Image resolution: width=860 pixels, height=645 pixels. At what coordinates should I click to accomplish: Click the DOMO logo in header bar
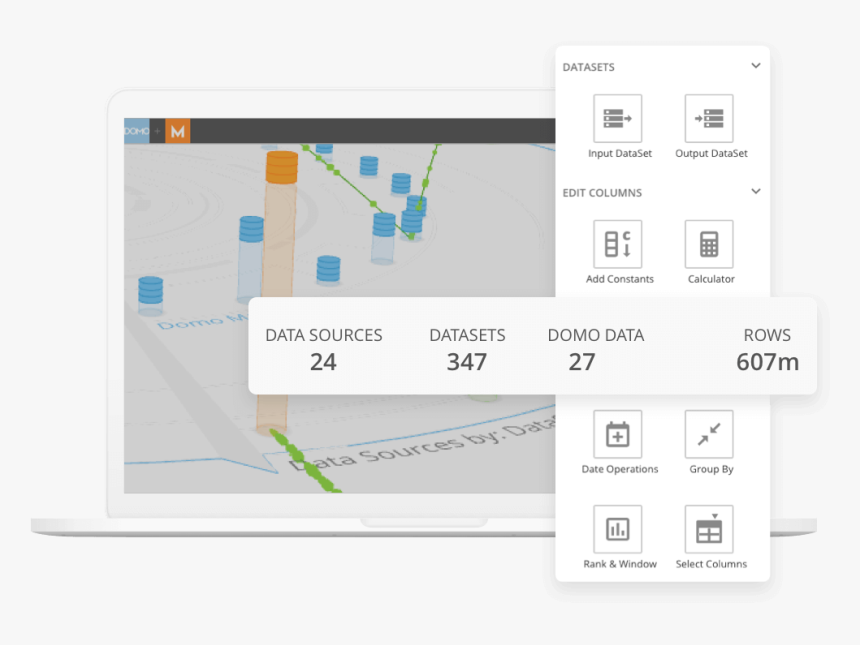pos(137,131)
